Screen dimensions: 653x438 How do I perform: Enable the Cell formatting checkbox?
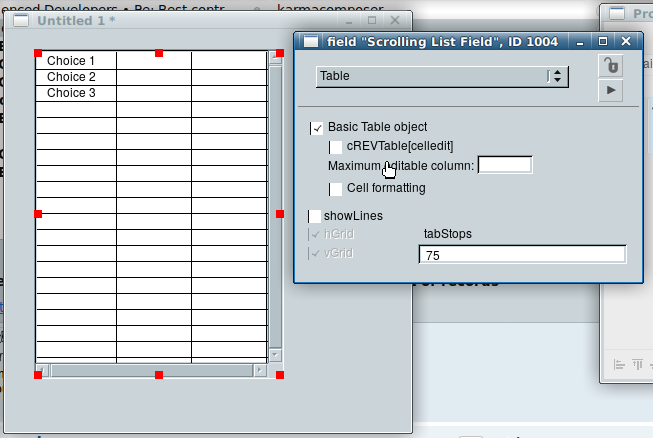tap(335, 189)
